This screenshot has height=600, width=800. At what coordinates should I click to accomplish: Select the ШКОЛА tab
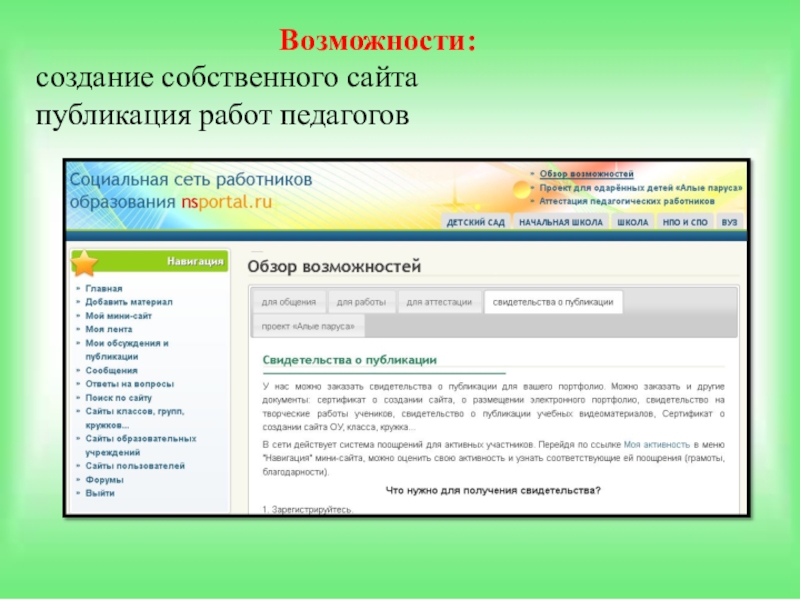pyautogui.click(x=632, y=222)
